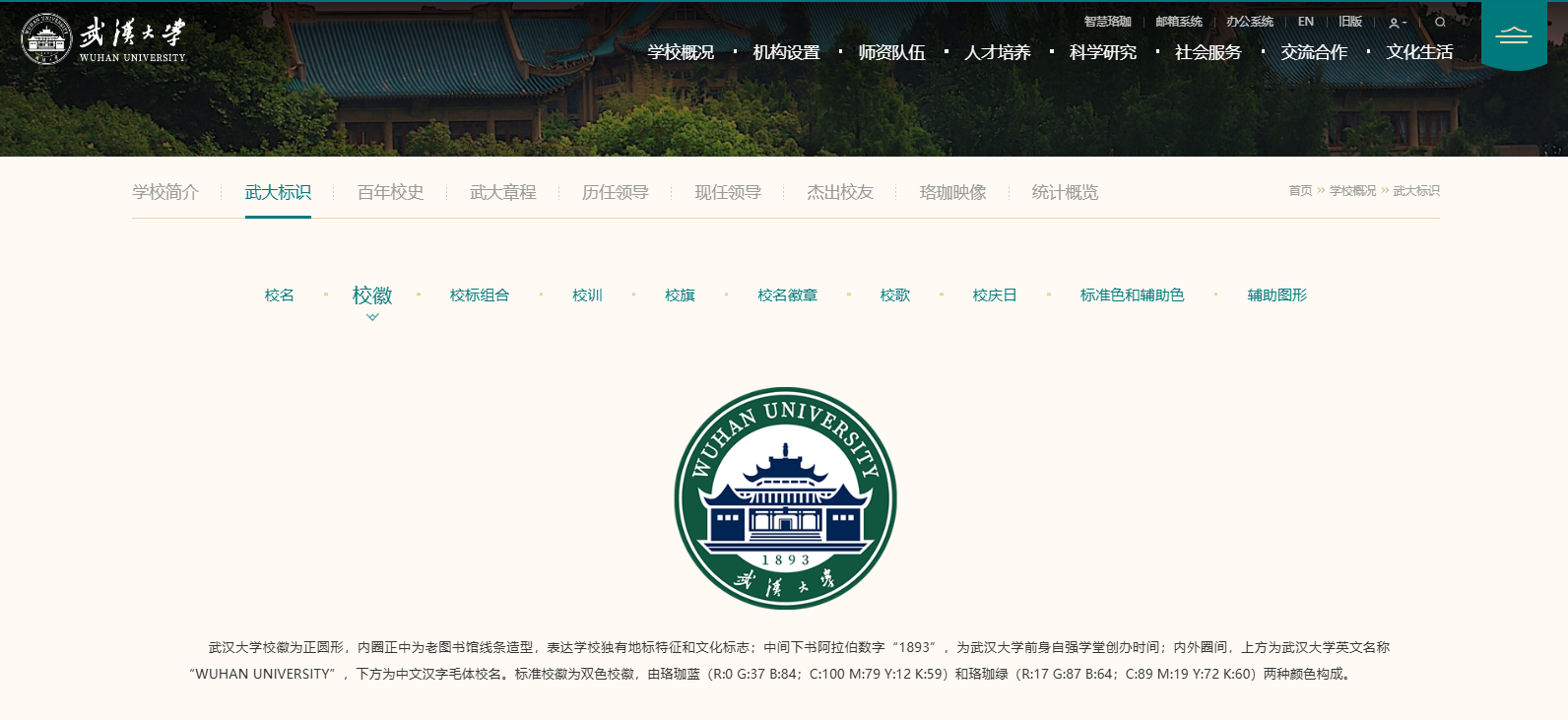The image size is (1568, 720).
Task: Open 社会服务 main navigation menu
Action: (1209, 52)
